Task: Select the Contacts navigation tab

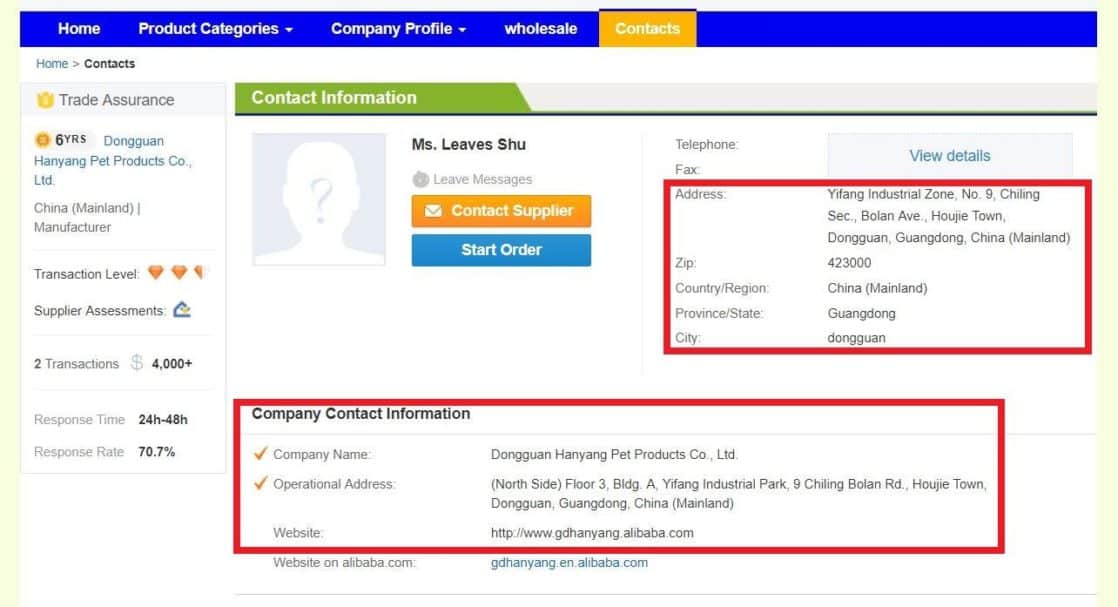Action: pyautogui.click(x=647, y=29)
